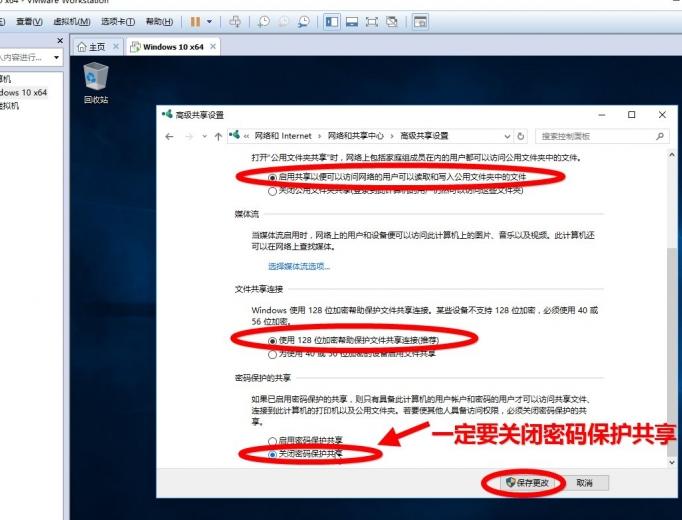Minimize the 高级共享设置 window
The image size is (682, 520).
point(602,114)
